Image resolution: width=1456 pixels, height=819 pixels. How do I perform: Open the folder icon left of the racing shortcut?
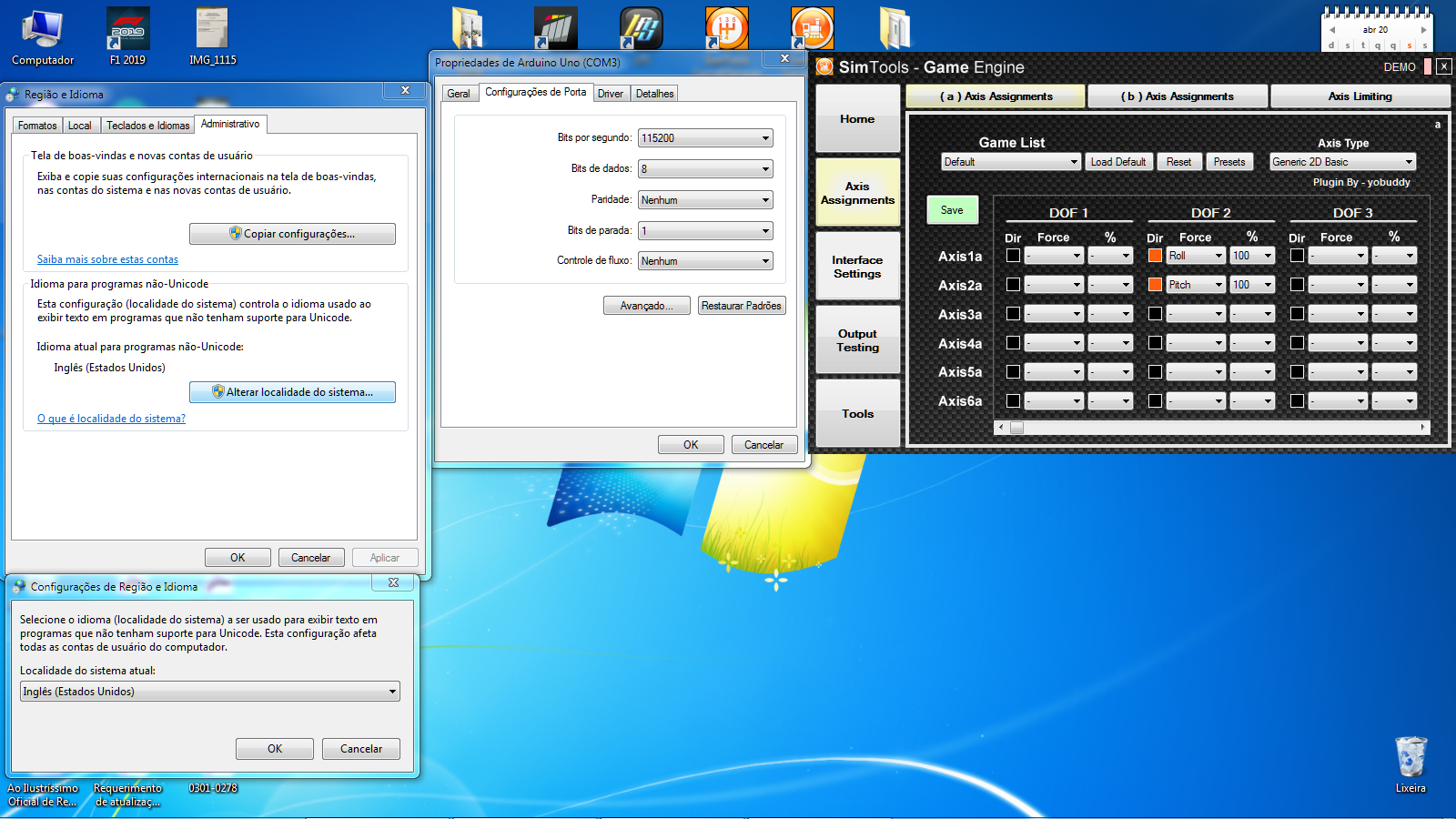coord(468,28)
